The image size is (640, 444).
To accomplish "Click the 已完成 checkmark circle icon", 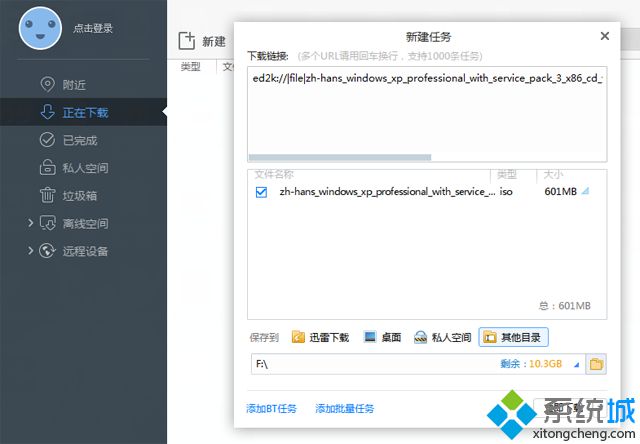I will pyautogui.click(x=47, y=140).
